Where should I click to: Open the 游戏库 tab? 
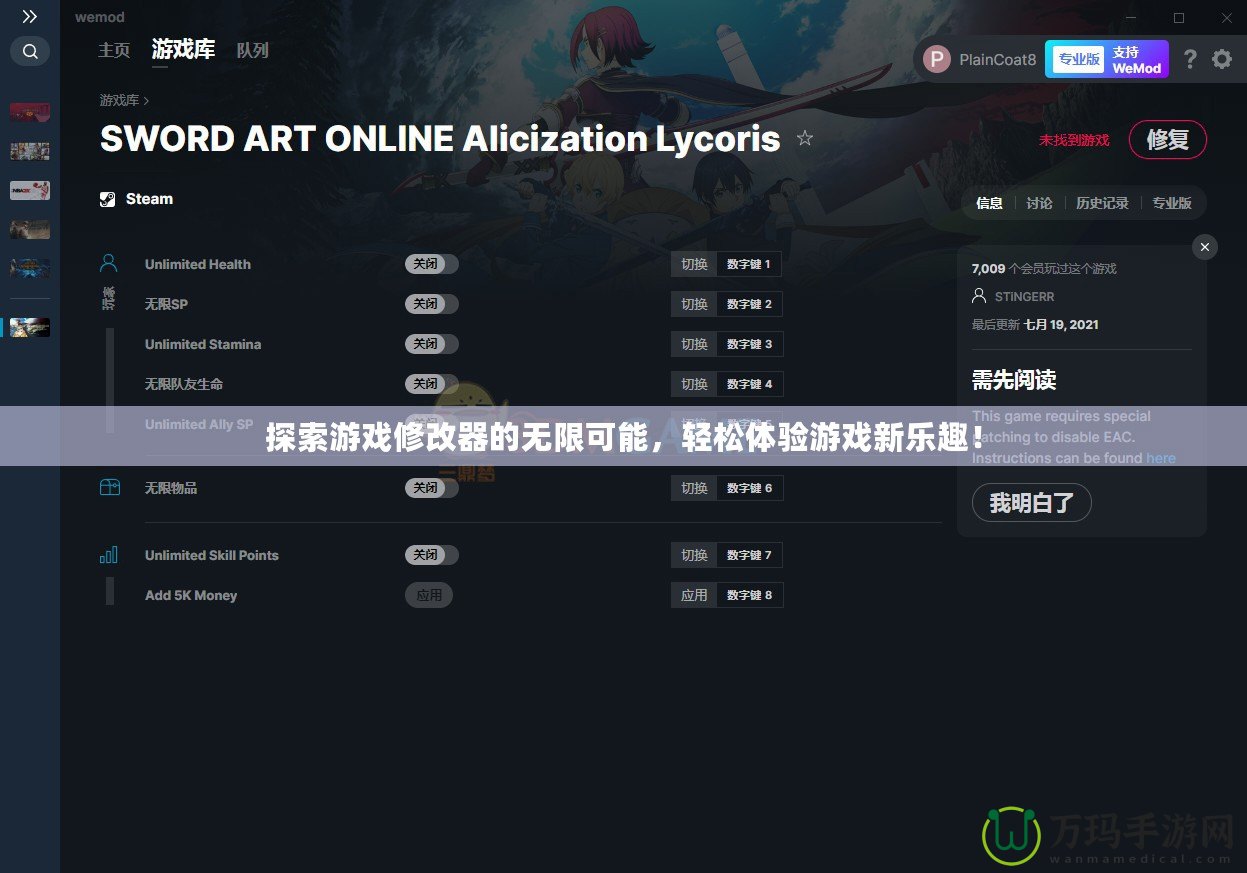(x=183, y=49)
